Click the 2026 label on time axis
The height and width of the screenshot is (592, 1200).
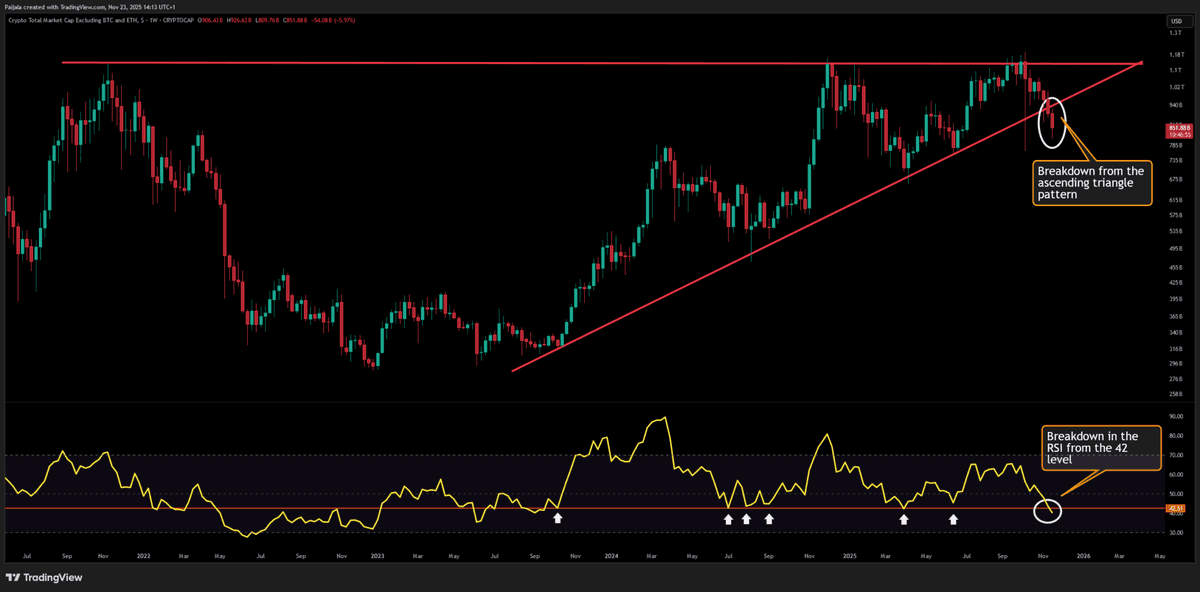1082,555
